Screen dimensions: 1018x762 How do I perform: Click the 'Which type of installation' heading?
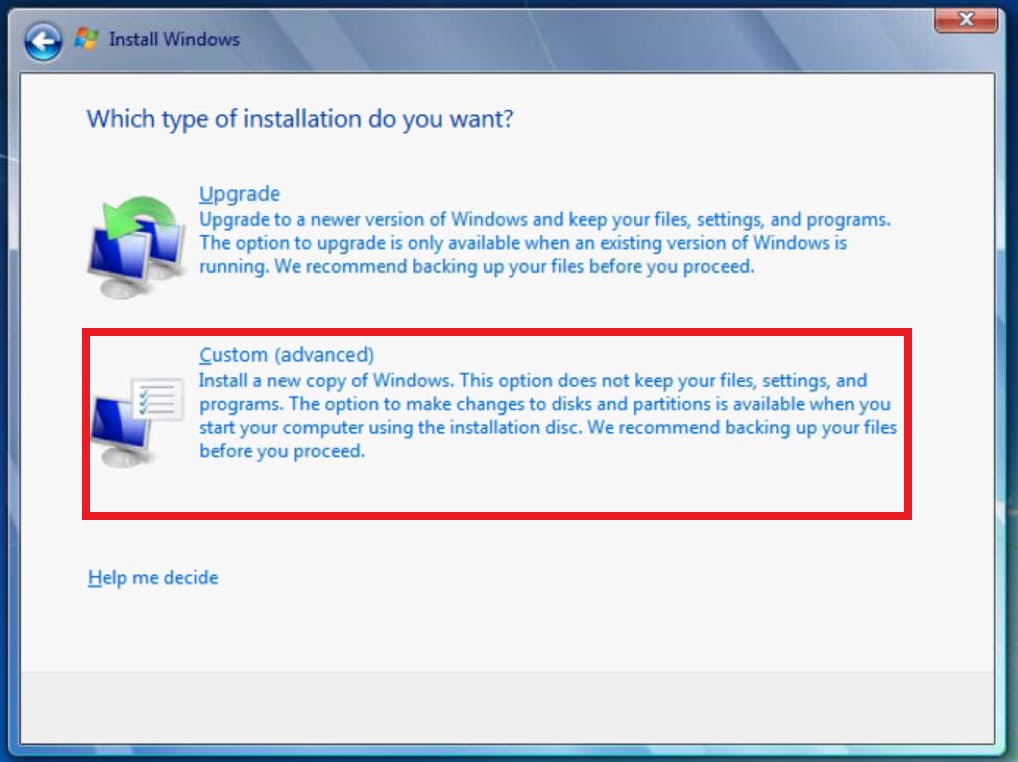[300, 119]
